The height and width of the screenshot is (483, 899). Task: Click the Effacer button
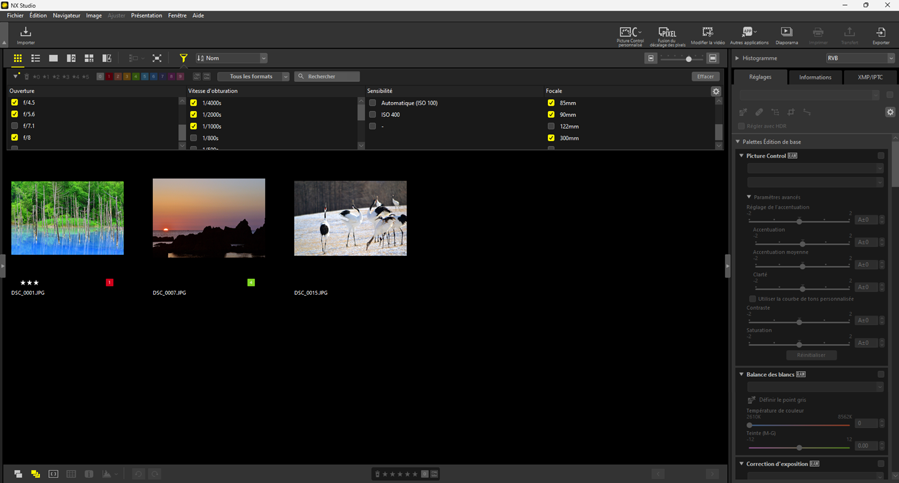(x=705, y=76)
